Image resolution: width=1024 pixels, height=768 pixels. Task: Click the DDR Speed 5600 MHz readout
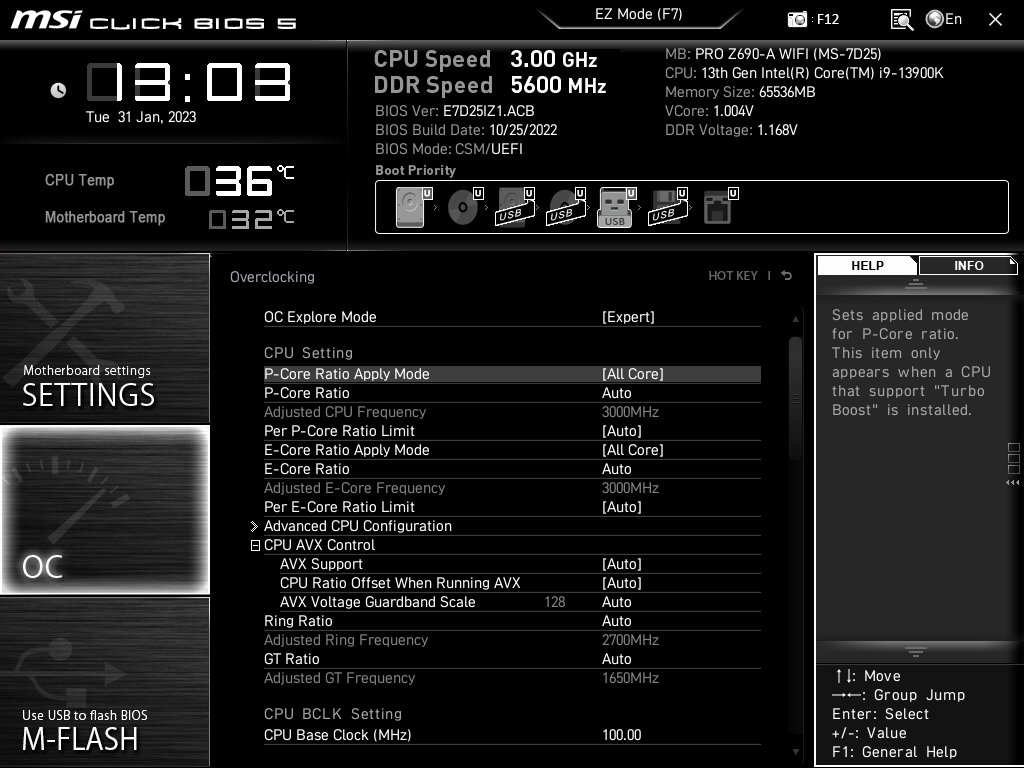click(x=490, y=85)
